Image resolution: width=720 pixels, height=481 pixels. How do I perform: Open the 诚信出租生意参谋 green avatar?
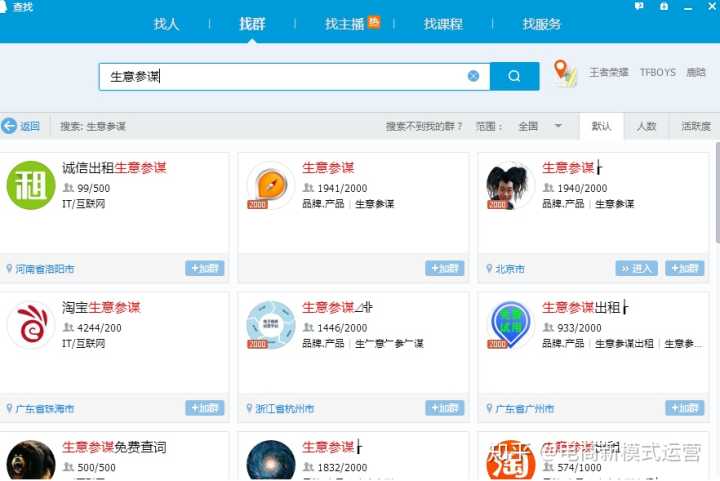(x=31, y=185)
